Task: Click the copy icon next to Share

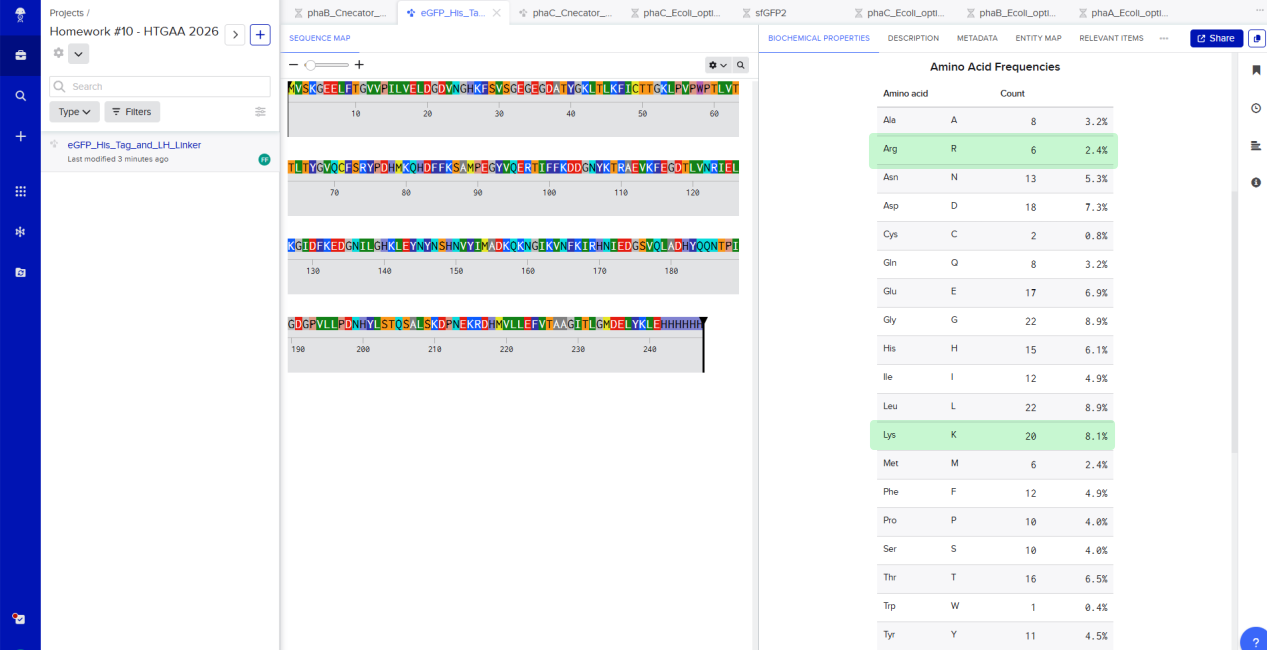Action: [x=1257, y=38]
